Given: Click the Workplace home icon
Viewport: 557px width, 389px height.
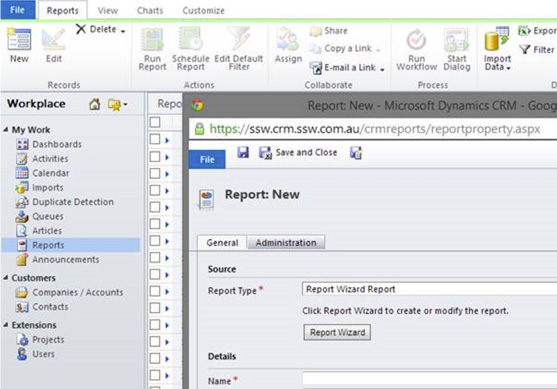Looking at the screenshot, I should (x=94, y=104).
